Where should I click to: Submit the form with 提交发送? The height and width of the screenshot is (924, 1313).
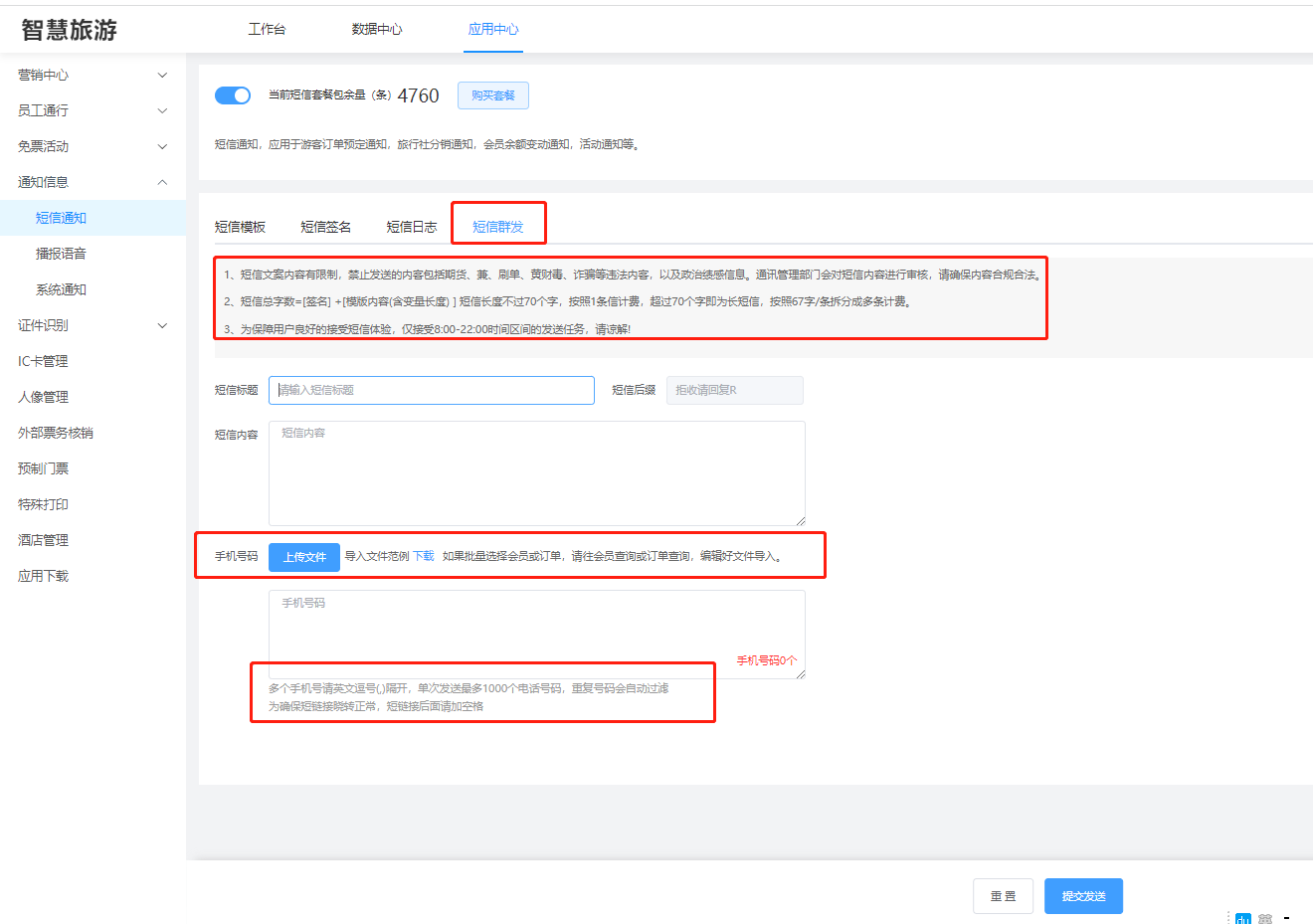(1083, 896)
